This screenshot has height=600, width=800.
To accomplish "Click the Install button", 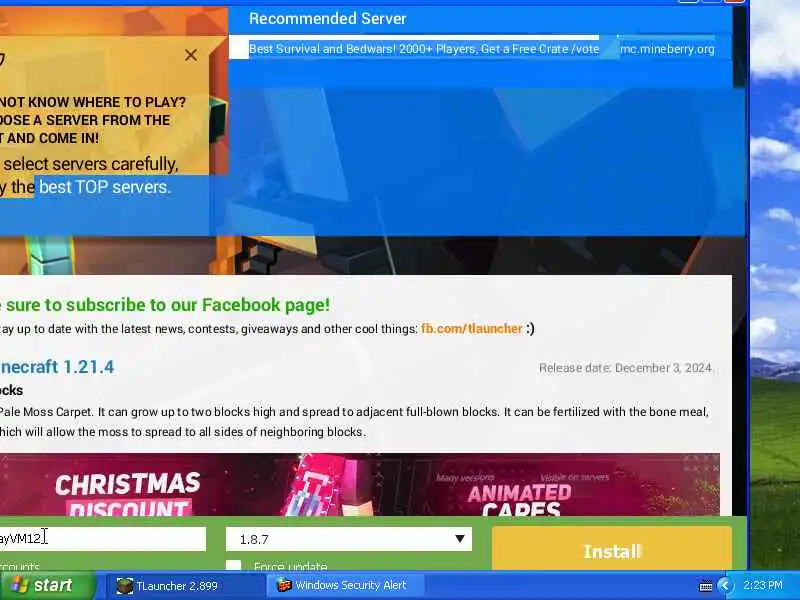I will pyautogui.click(x=612, y=550).
